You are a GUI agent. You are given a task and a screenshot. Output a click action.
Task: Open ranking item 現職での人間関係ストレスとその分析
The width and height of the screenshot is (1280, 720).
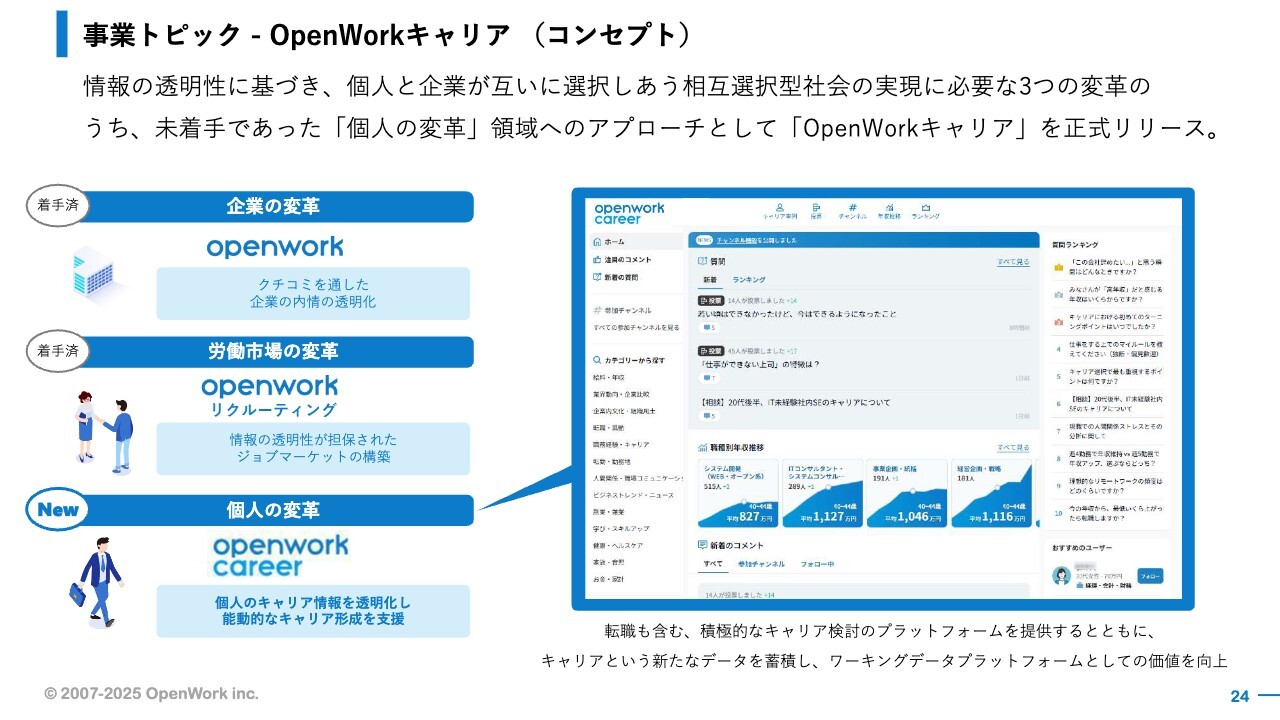[1115, 432]
